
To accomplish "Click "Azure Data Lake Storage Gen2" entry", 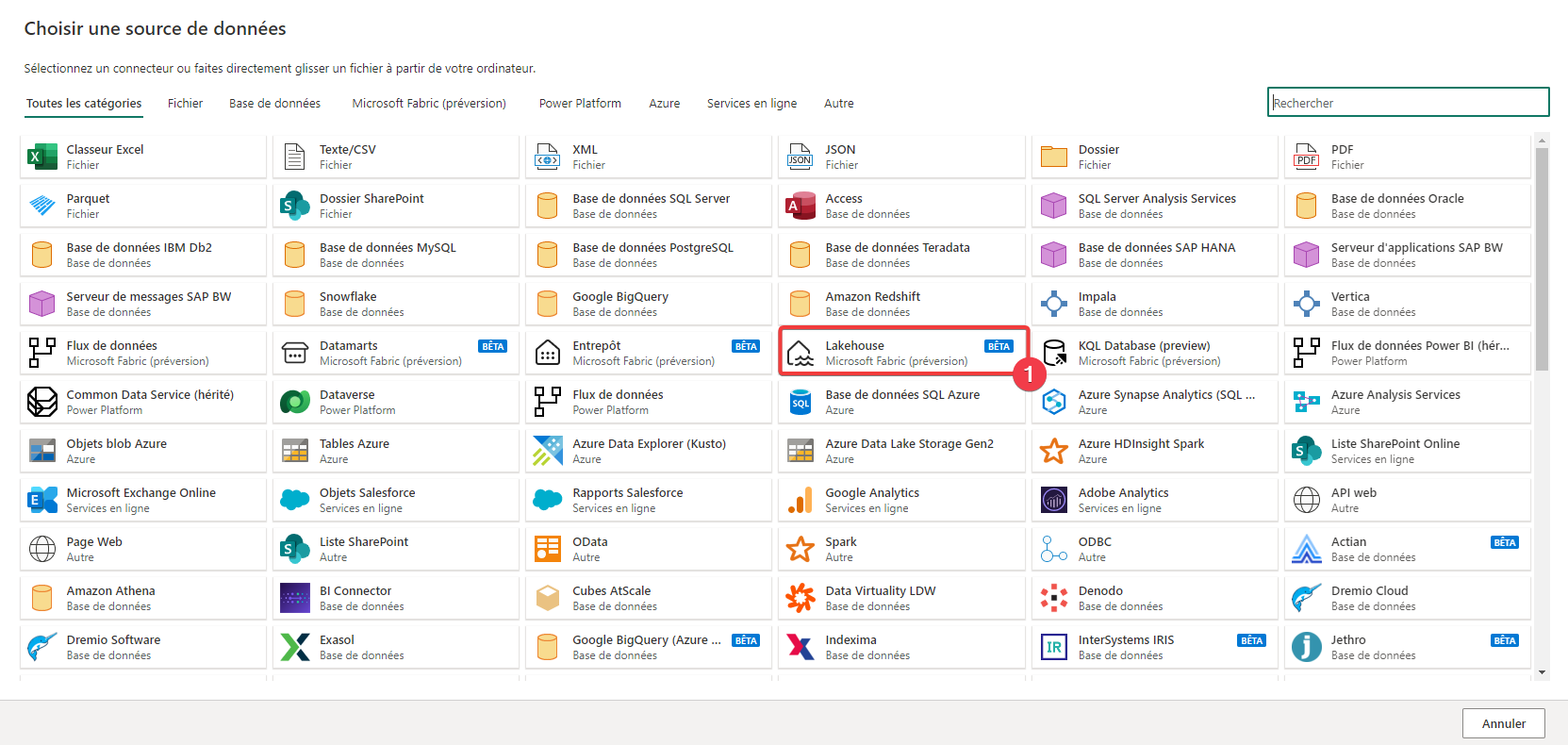I will [x=902, y=451].
